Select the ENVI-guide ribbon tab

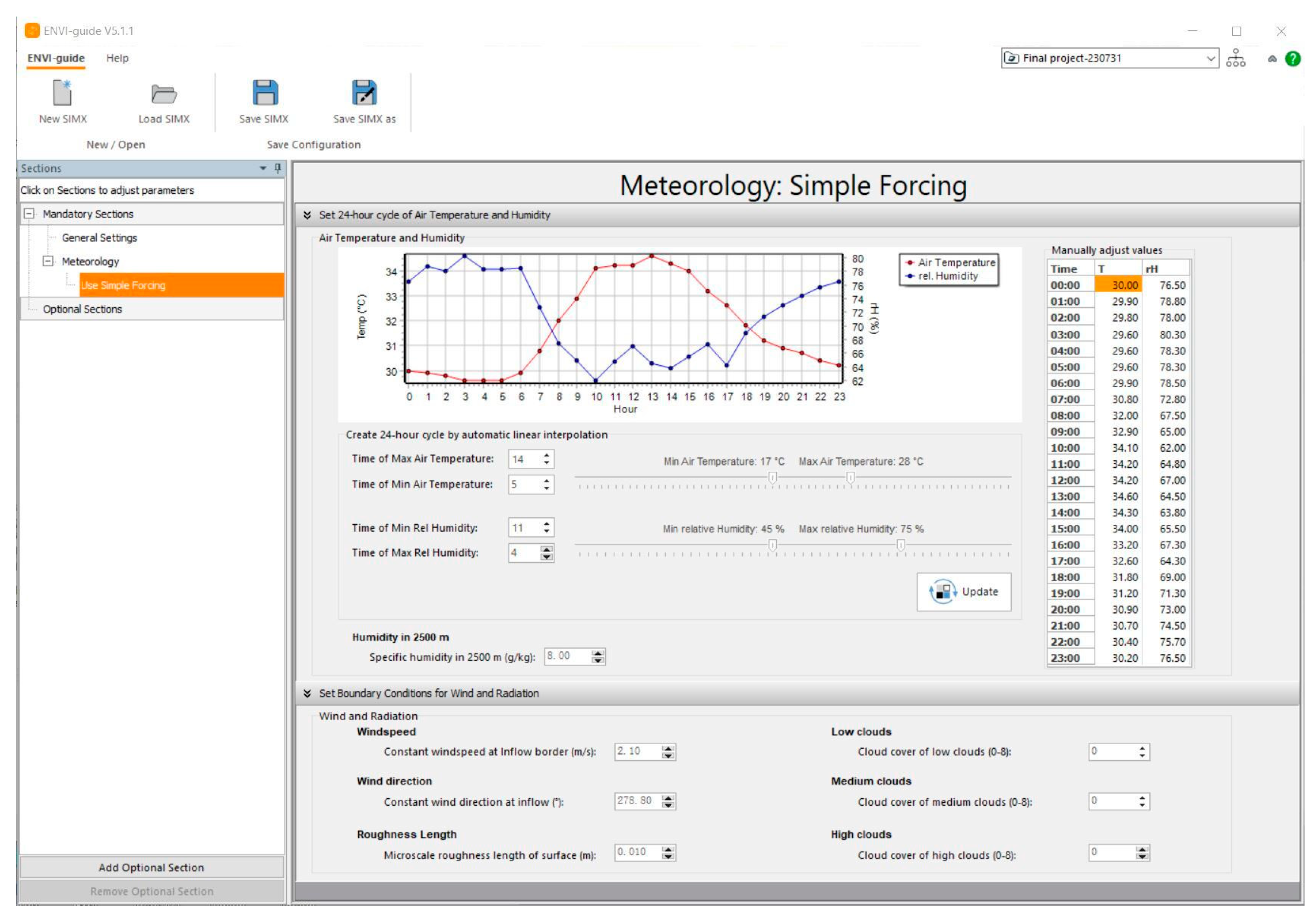tap(56, 58)
